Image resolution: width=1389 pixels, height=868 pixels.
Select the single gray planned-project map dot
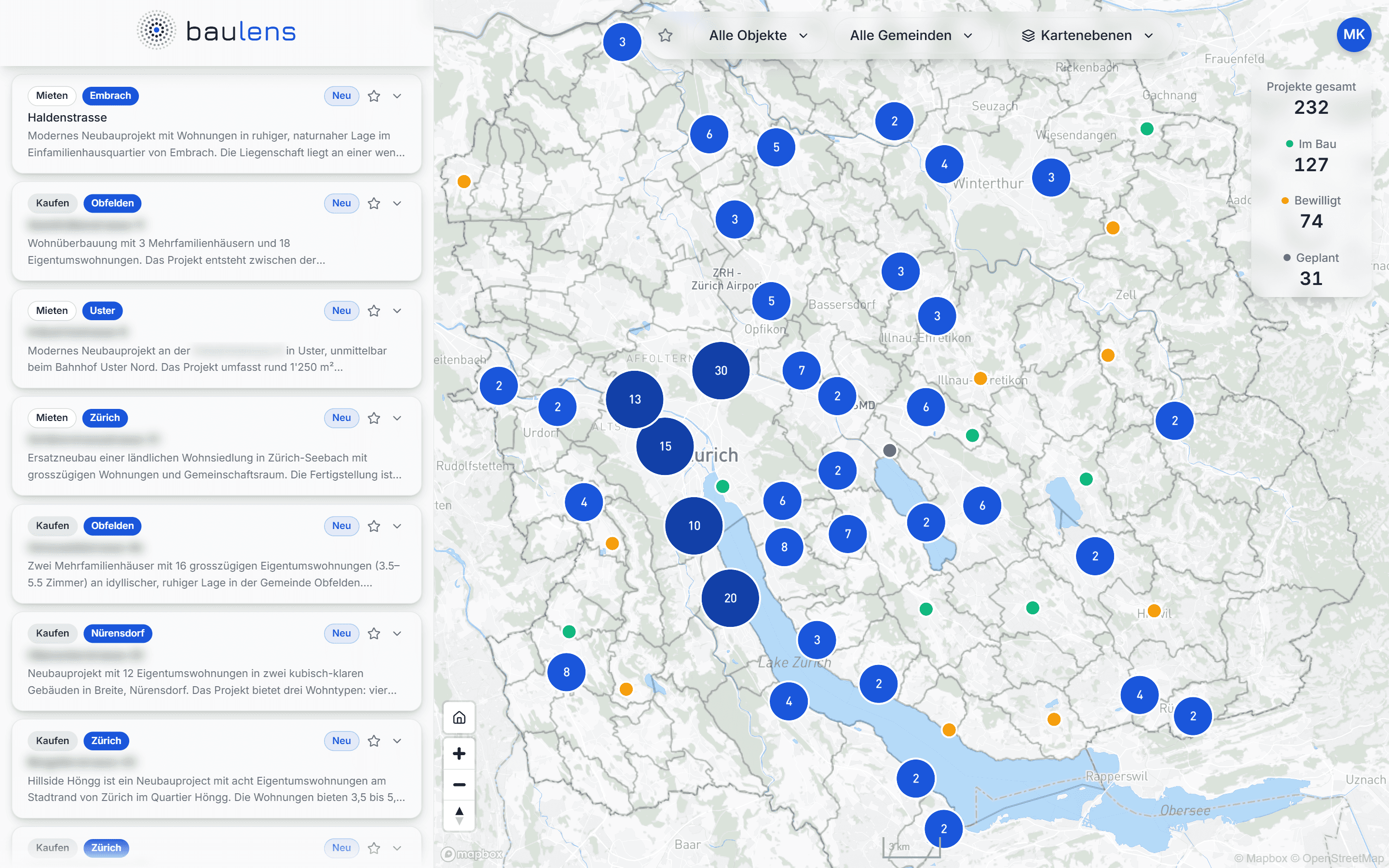890,451
